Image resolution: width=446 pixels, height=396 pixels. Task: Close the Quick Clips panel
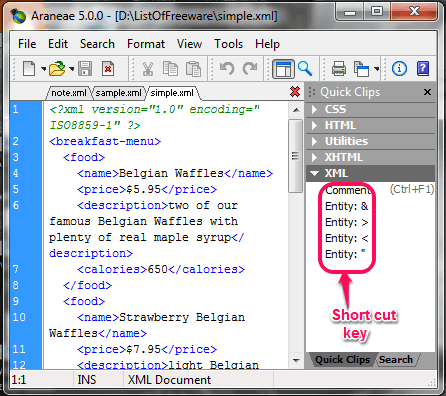[x=427, y=92]
